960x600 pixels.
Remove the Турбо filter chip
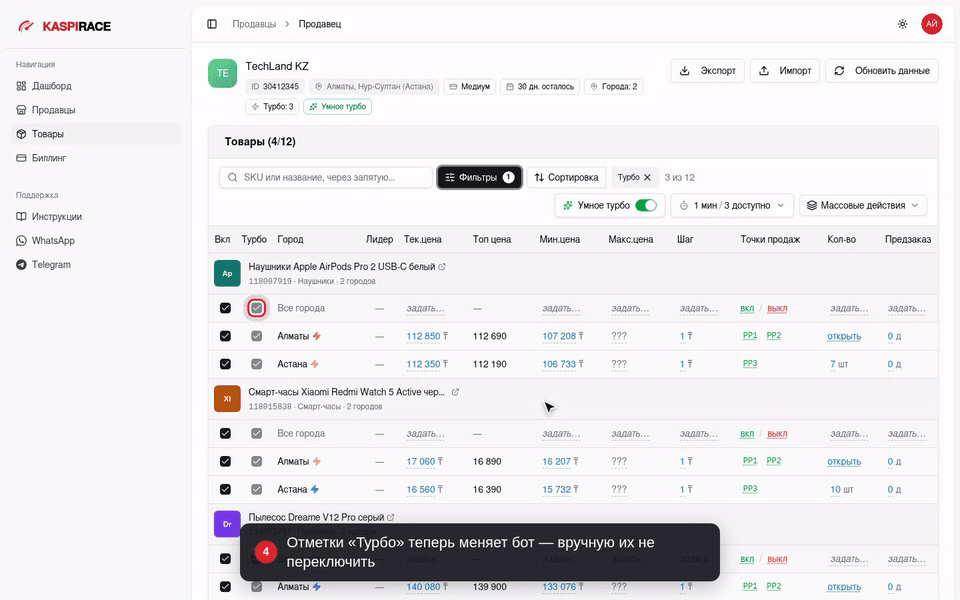[x=647, y=178]
